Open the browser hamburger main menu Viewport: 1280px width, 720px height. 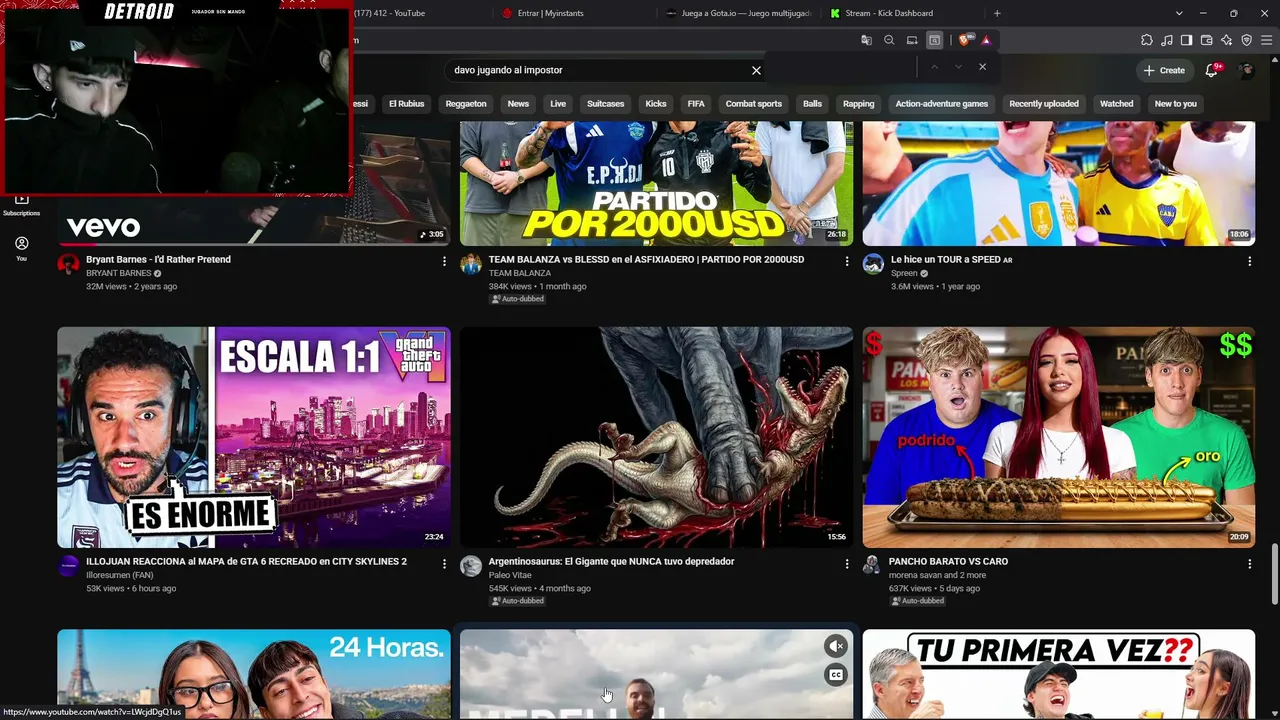[1267, 40]
